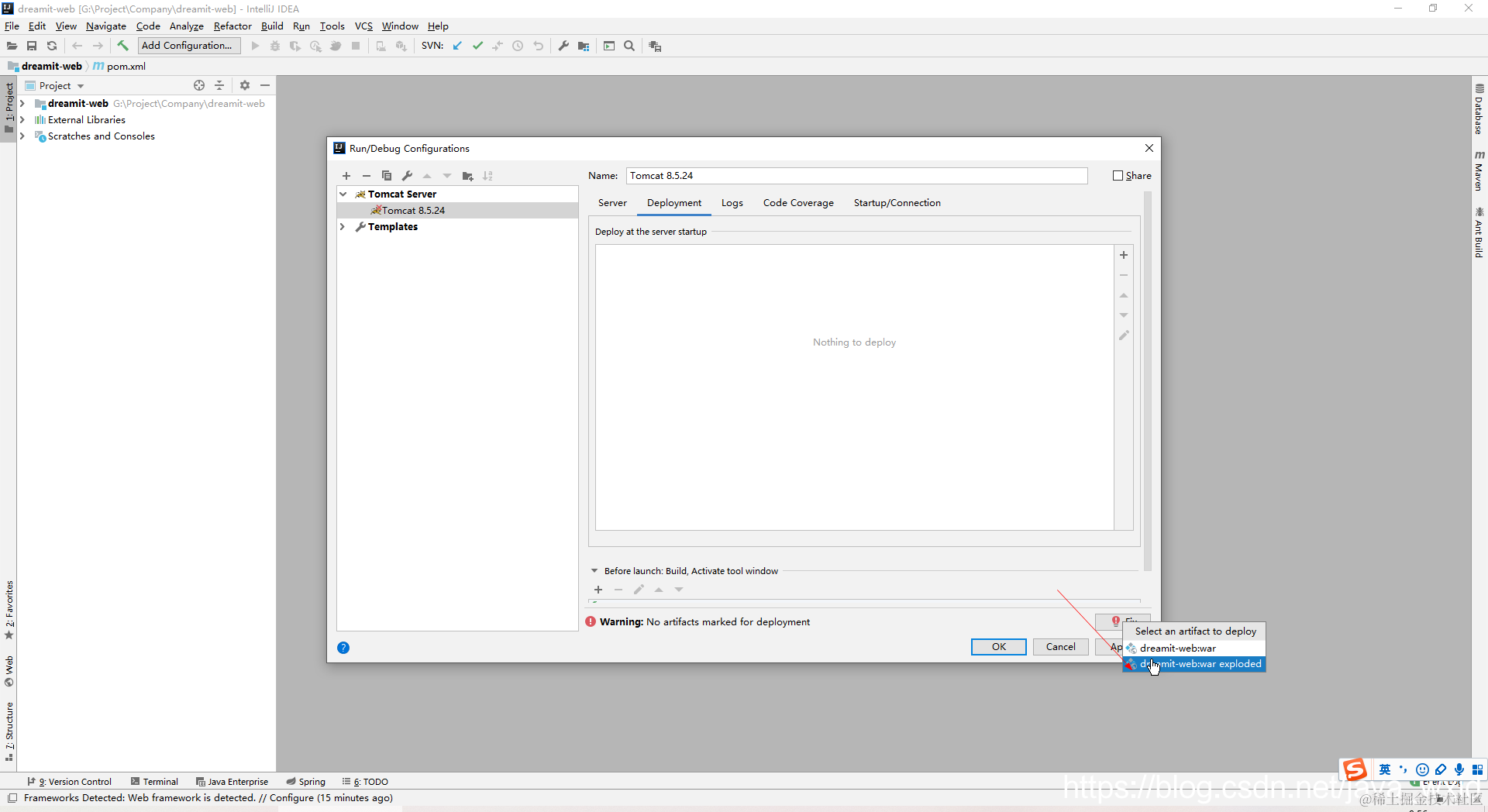Click the Synchronize refresh icon in toolbar
This screenshot has height=812, width=1488.
click(52, 46)
